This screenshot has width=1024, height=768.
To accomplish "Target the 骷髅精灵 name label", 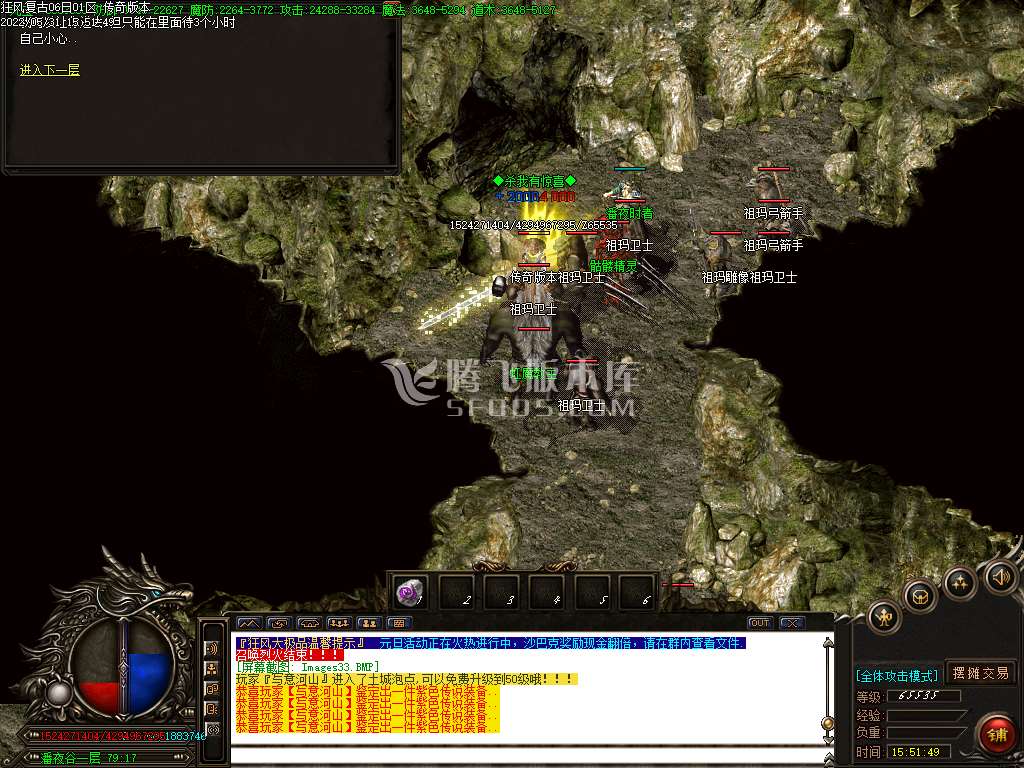I will [x=613, y=266].
